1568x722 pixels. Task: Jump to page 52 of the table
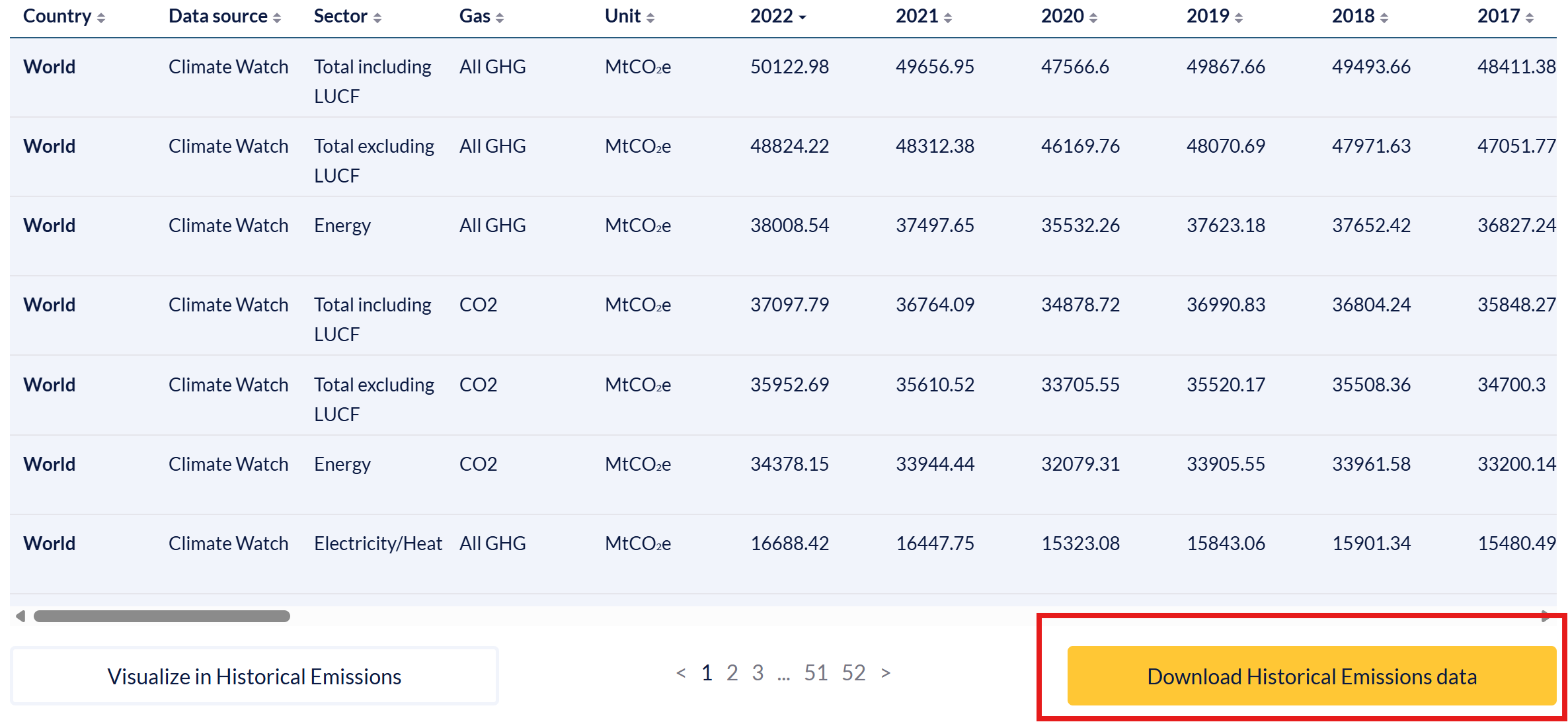click(853, 673)
